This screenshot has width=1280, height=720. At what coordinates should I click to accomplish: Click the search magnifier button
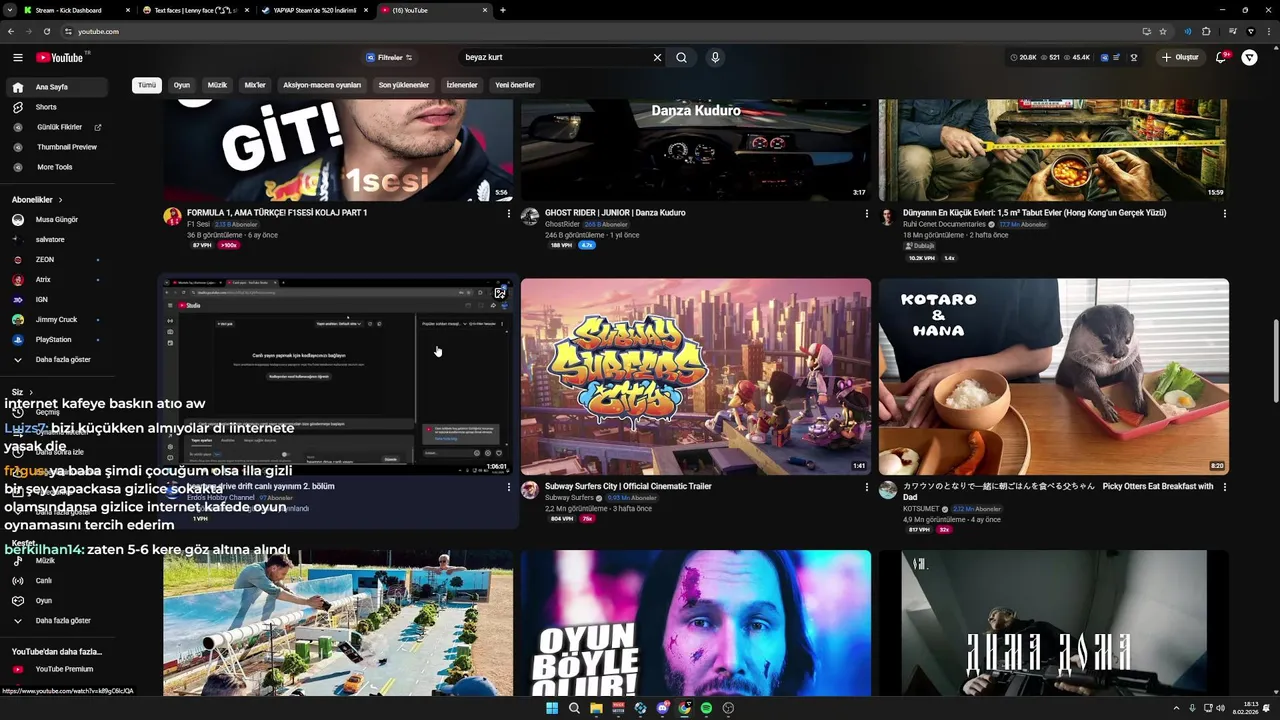click(681, 58)
